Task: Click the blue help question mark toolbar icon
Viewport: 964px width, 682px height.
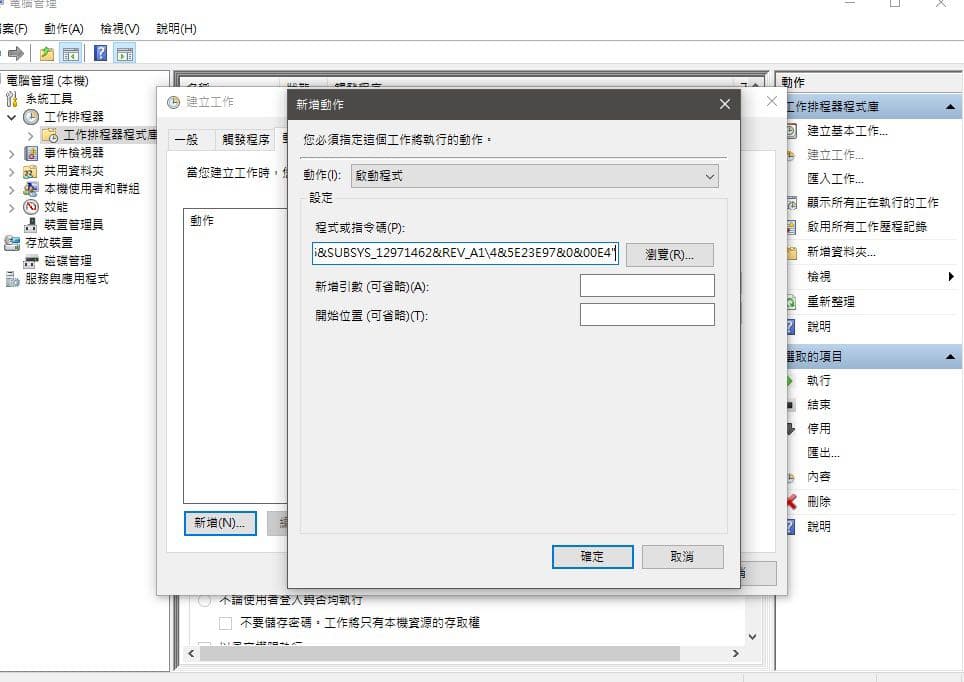Action: tap(101, 54)
